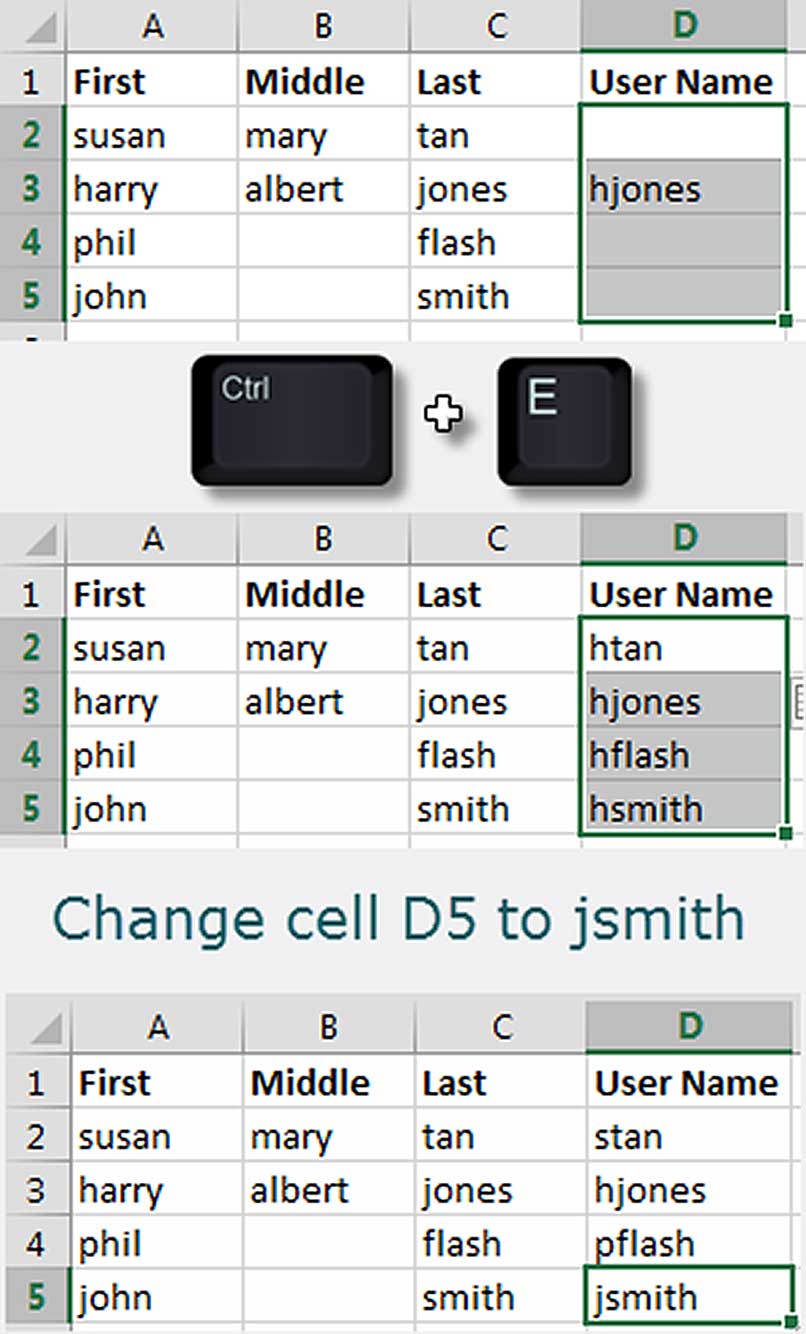Click the row 3 header in the middle spreadsheet
Image resolution: width=806 pixels, height=1334 pixels.
(x=32, y=702)
